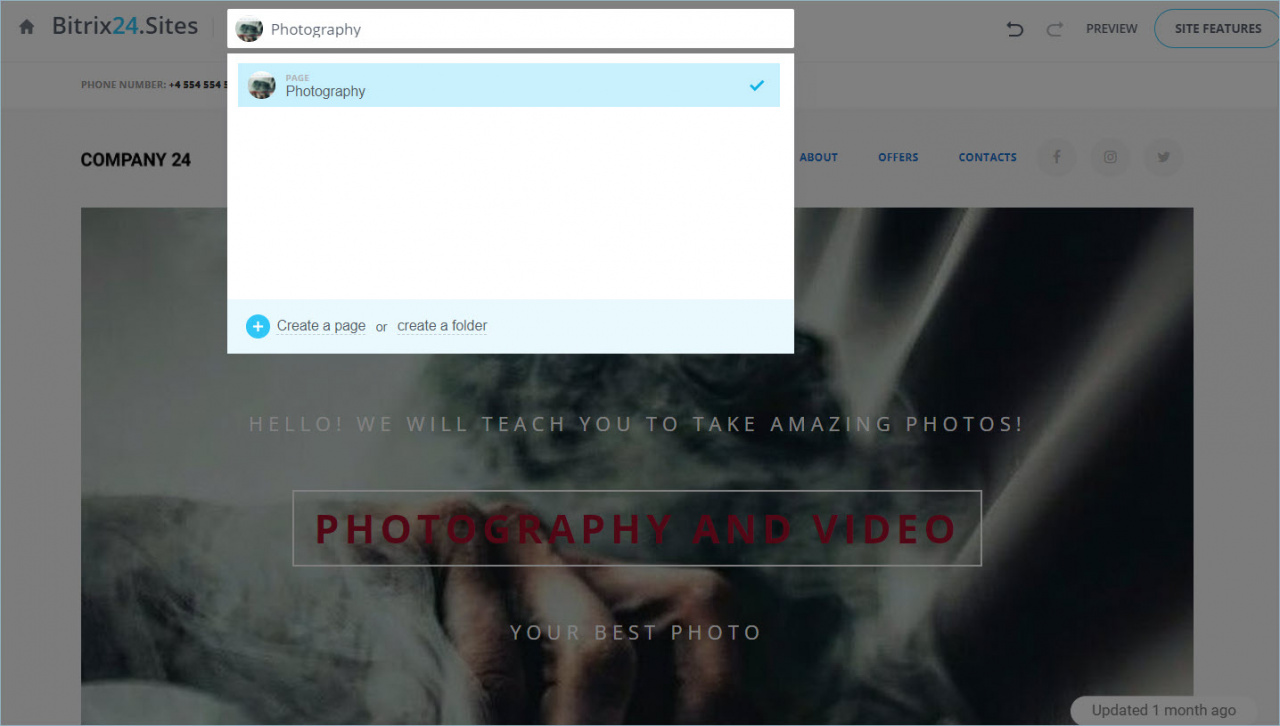This screenshot has height=726, width=1280.
Task: Visit the Twitter social icon
Action: click(1164, 157)
